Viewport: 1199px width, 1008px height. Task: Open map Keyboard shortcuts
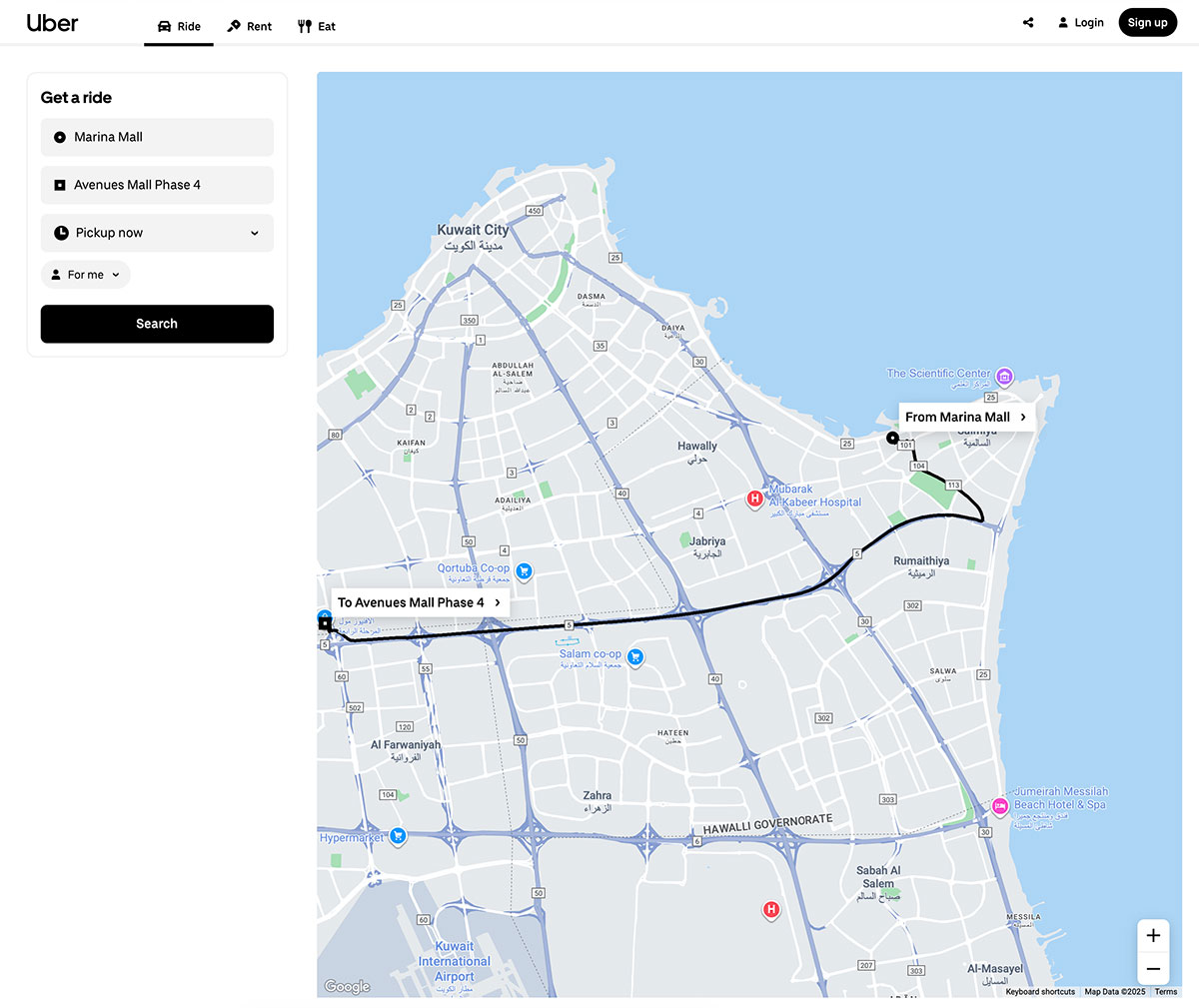click(1040, 992)
